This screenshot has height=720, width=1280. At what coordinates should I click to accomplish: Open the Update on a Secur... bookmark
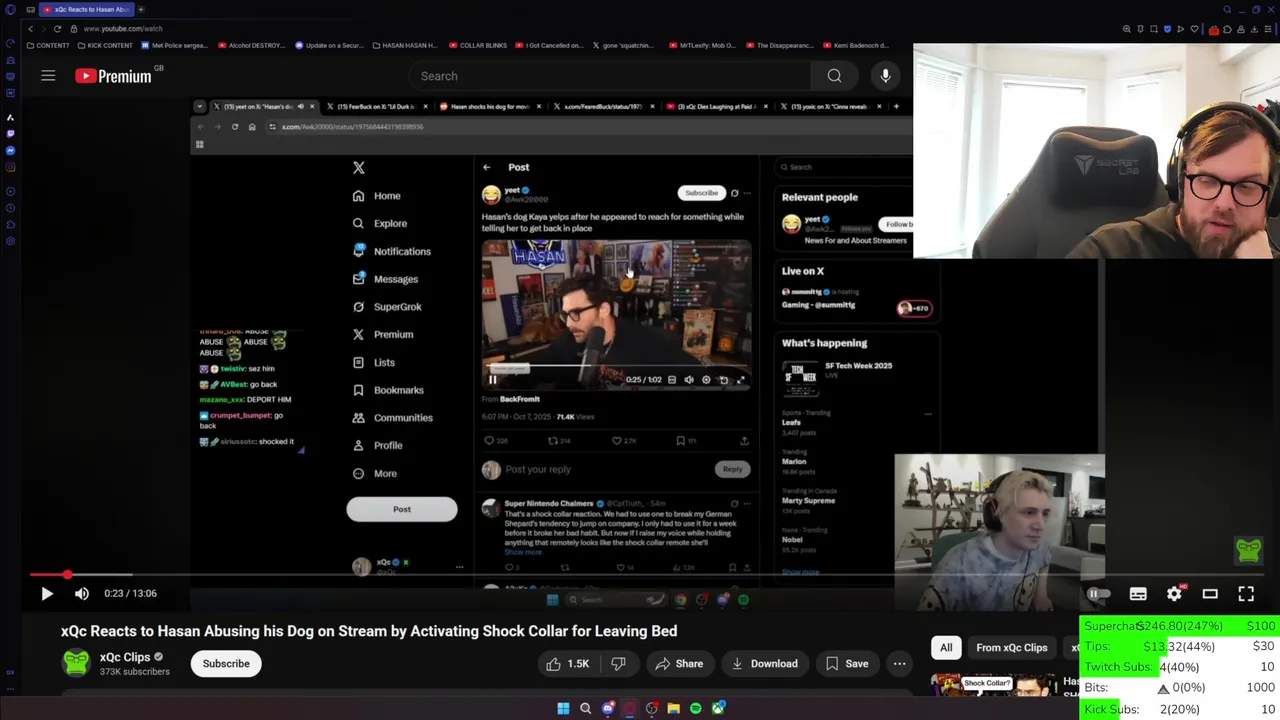pos(329,45)
